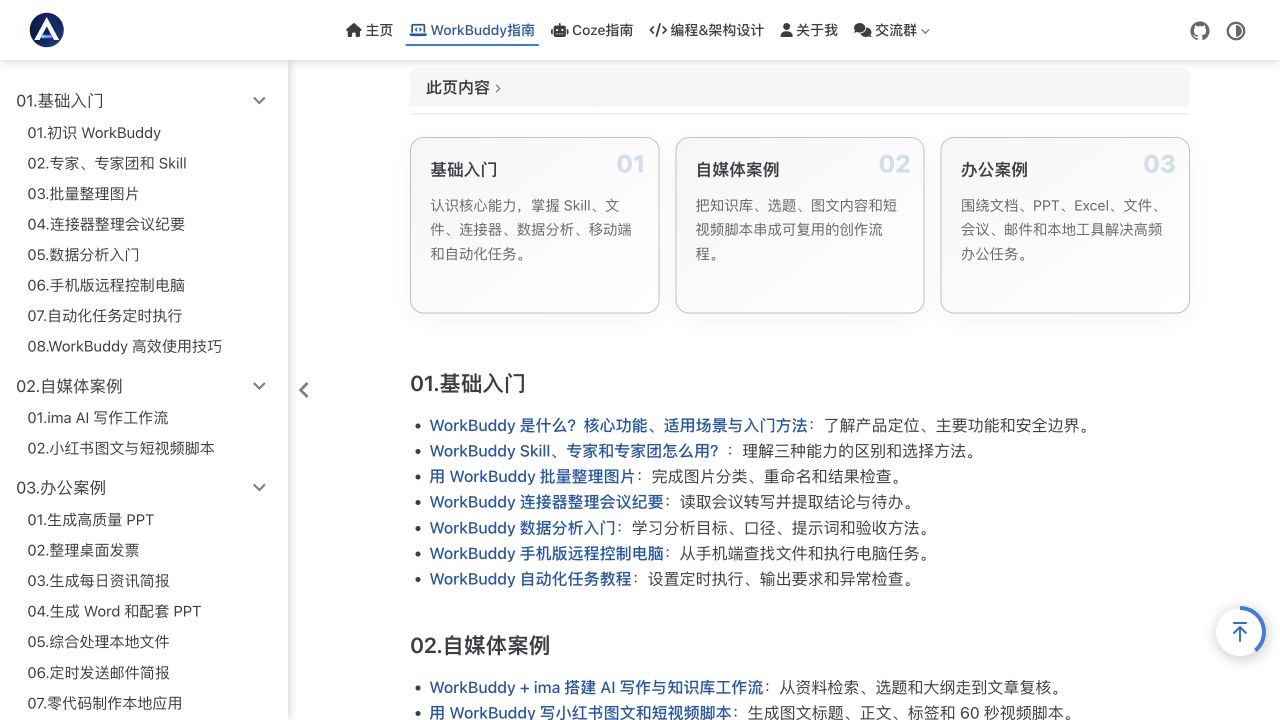This screenshot has width=1280, height=720.
Task: Open link WorkBuddy 数据分析入门
Action: click(523, 528)
